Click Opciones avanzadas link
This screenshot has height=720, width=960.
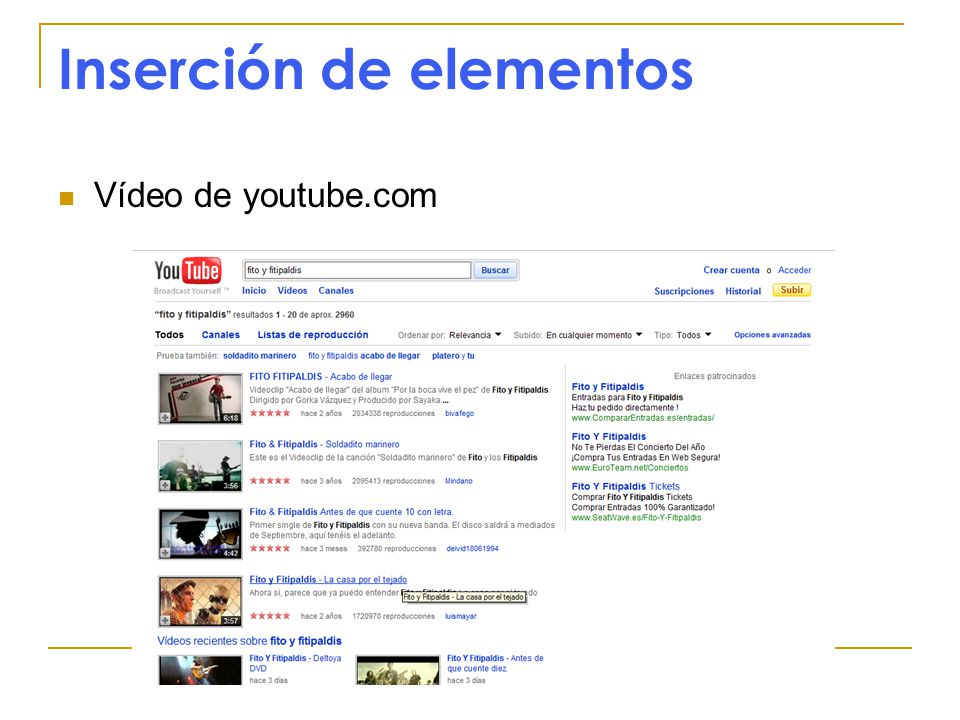[773, 335]
